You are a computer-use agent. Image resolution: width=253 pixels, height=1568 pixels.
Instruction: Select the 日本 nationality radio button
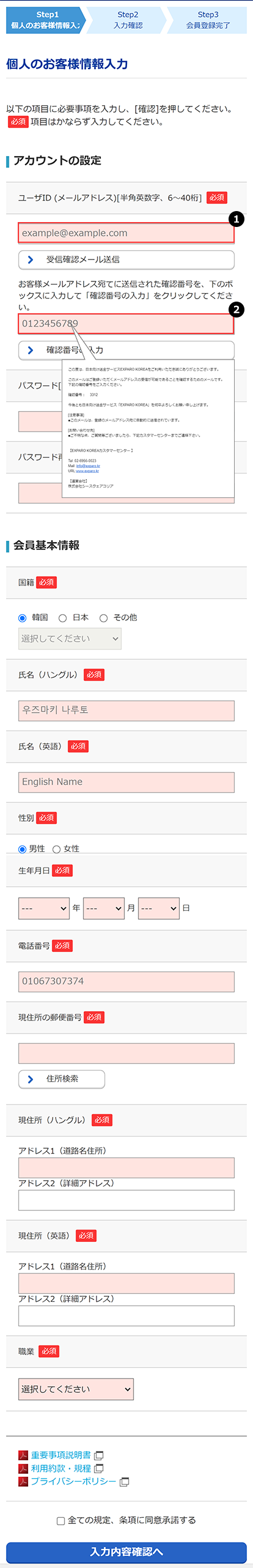click(x=62, y=618)
